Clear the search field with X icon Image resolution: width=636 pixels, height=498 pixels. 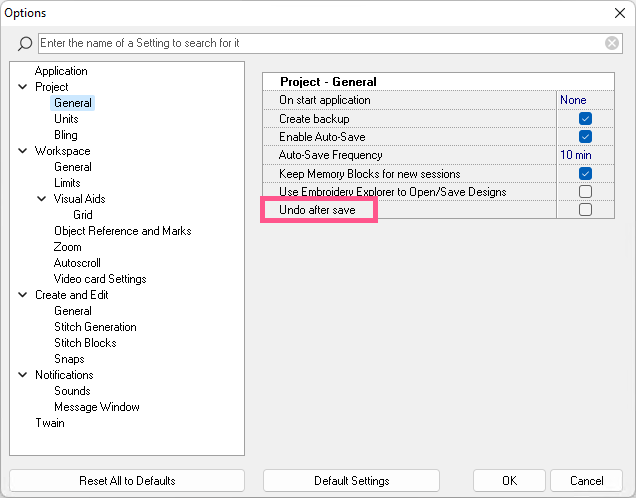(612, 43)
